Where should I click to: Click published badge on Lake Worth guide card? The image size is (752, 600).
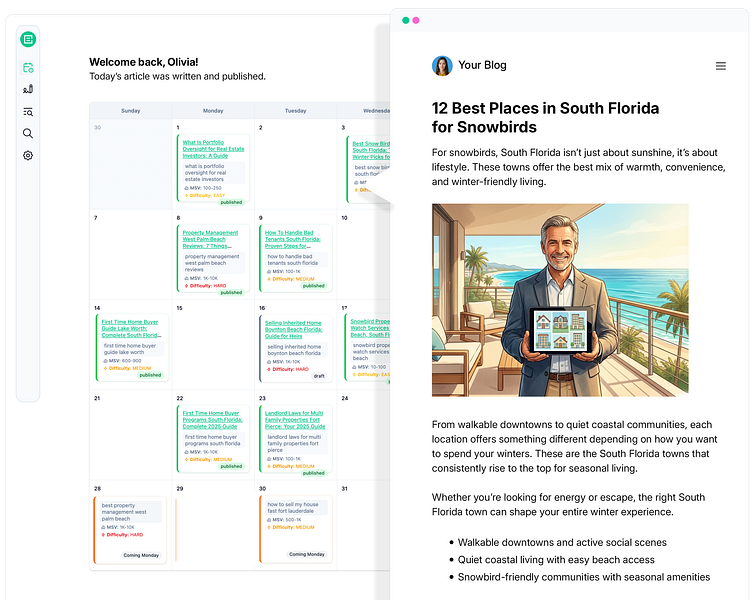[x=150, y=375]
